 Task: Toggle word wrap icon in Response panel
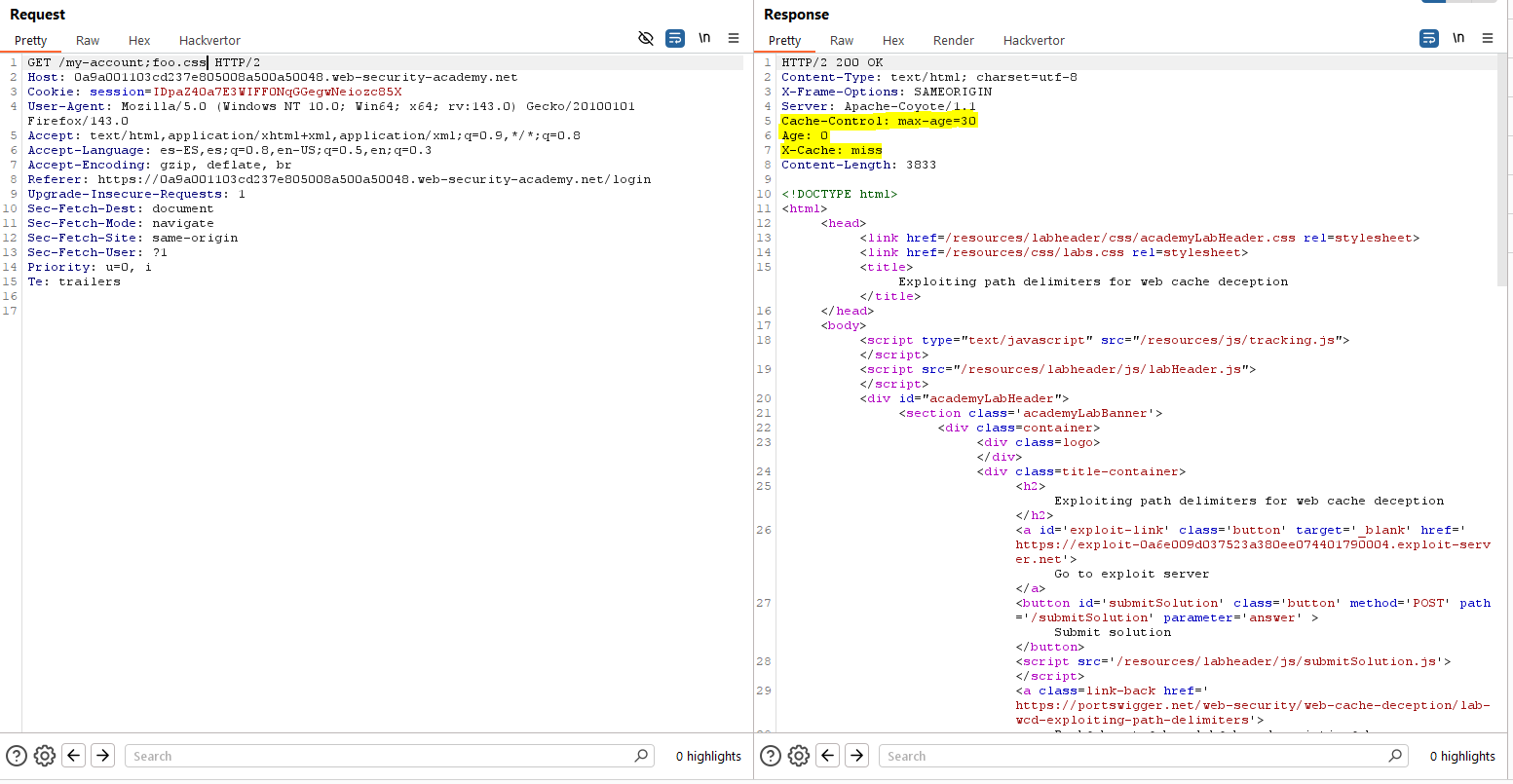point(1429,39)
